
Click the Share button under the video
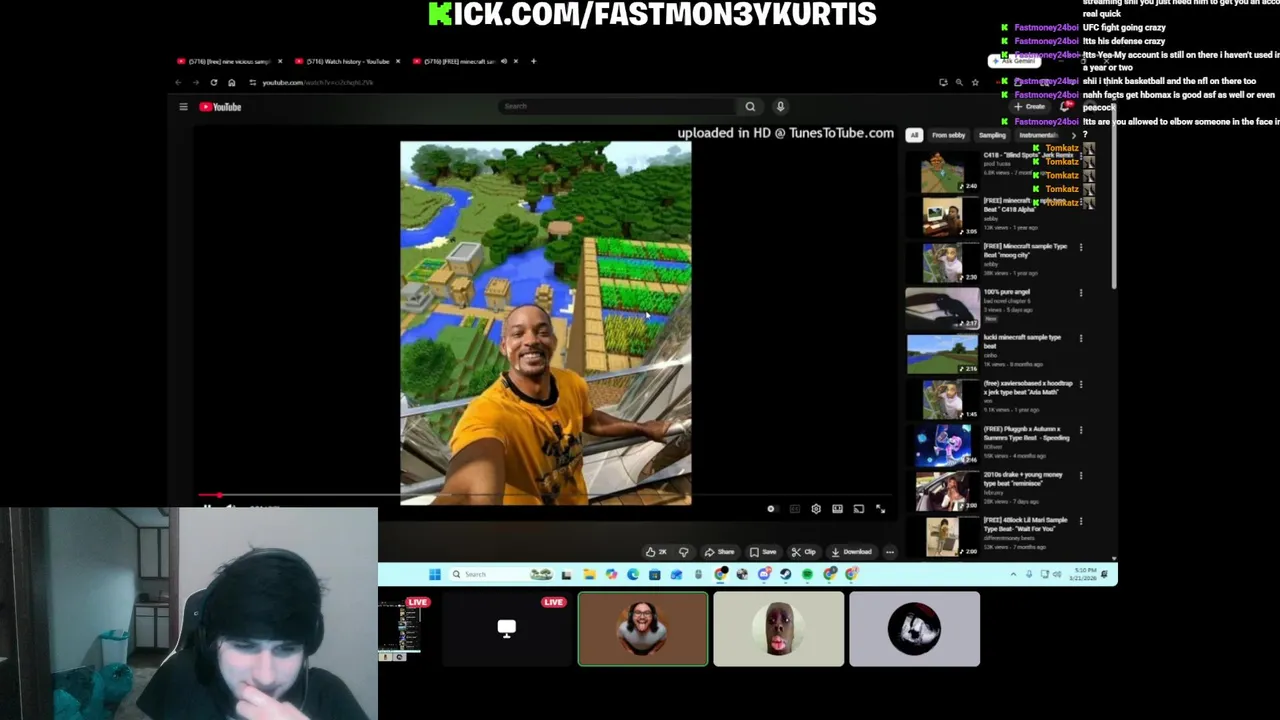click(x=719, y=552)
